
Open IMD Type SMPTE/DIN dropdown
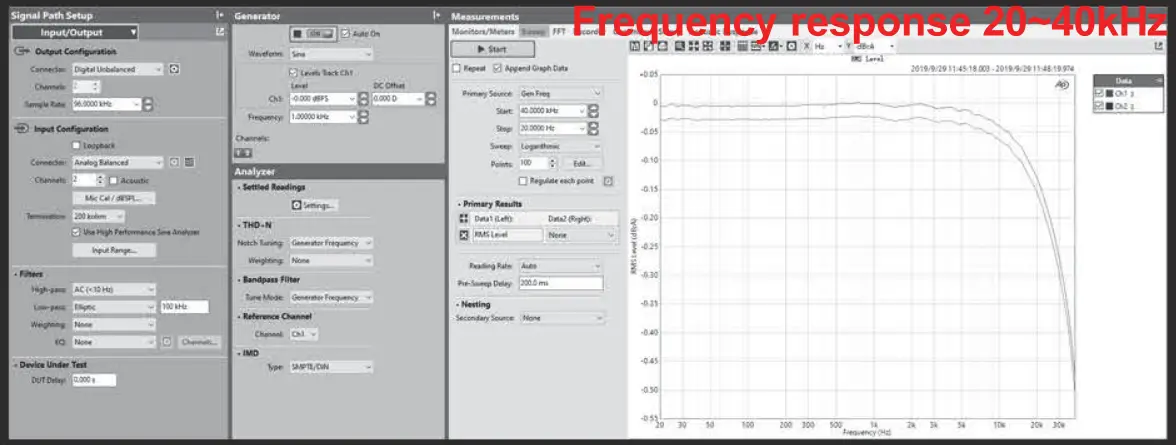(331, 367)
